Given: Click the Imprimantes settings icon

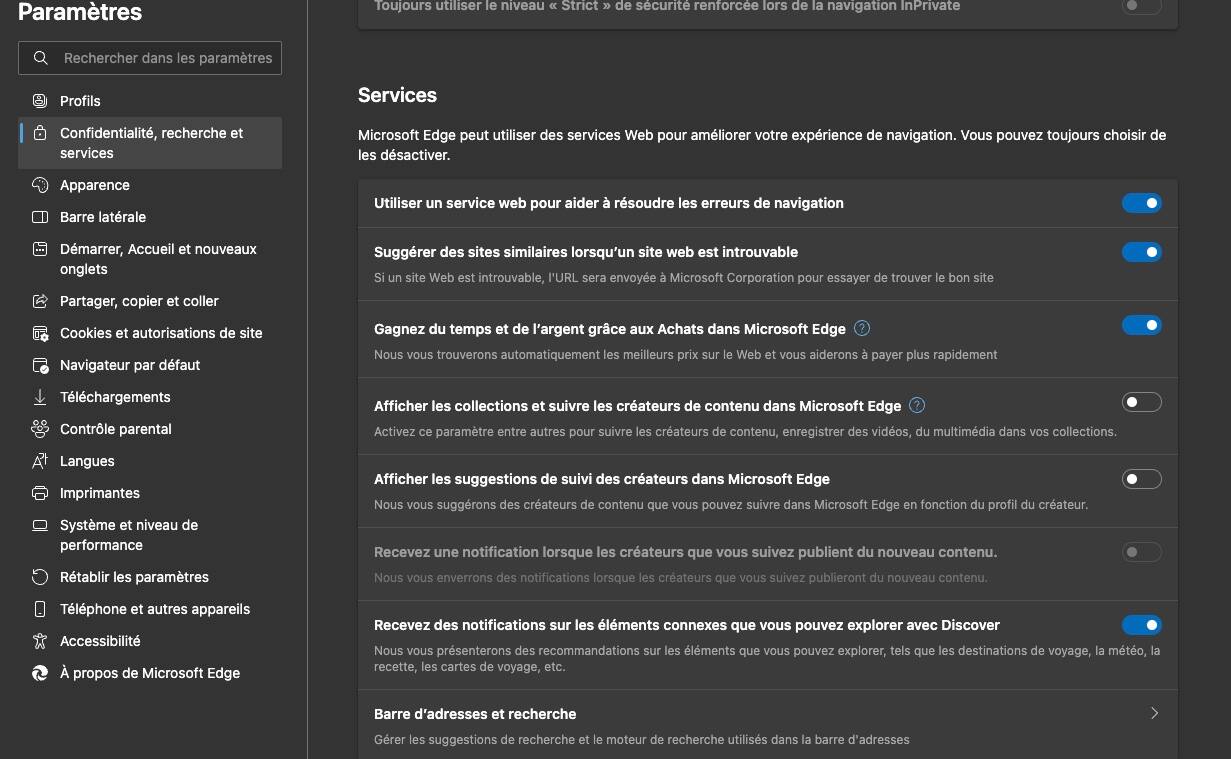Looking at the screenshot, I should 39,493.
